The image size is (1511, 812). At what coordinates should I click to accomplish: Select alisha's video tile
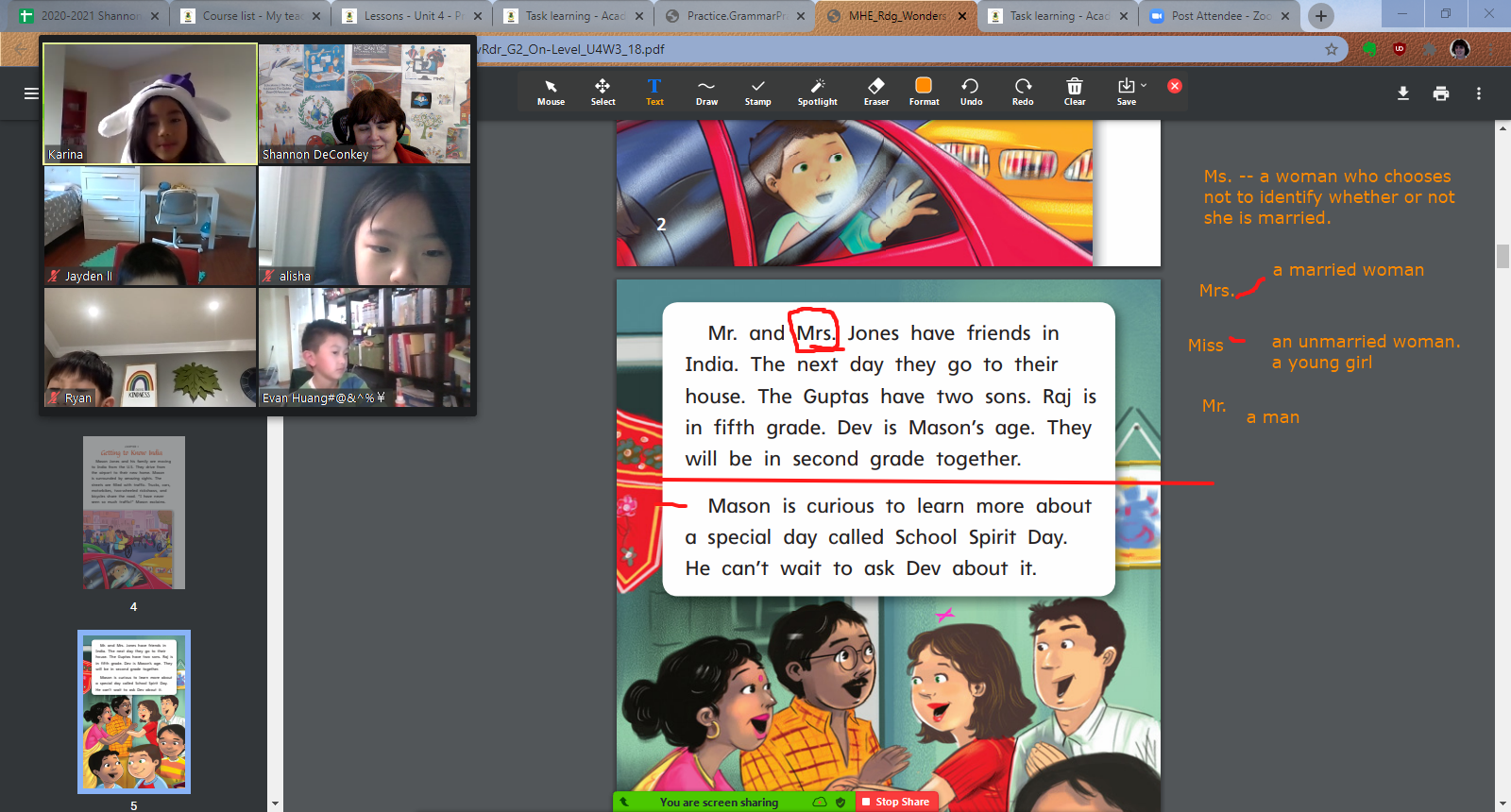pyautogui.click(x=365, y=226)
